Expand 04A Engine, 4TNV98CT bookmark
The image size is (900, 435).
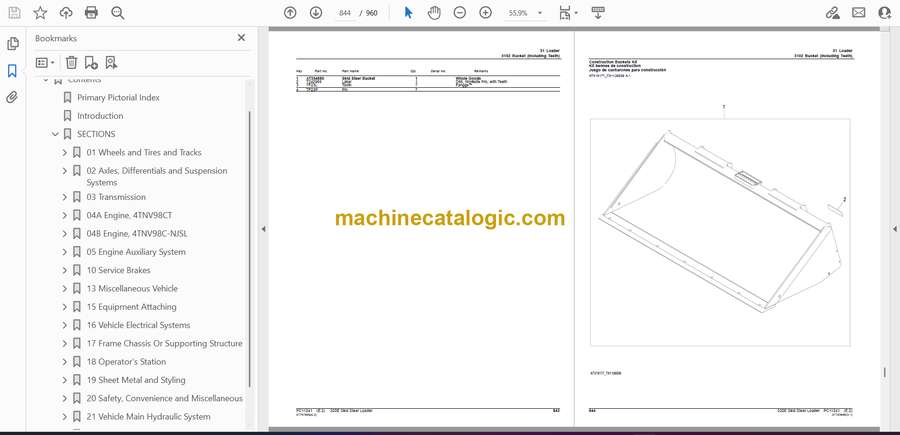(64, 215)
